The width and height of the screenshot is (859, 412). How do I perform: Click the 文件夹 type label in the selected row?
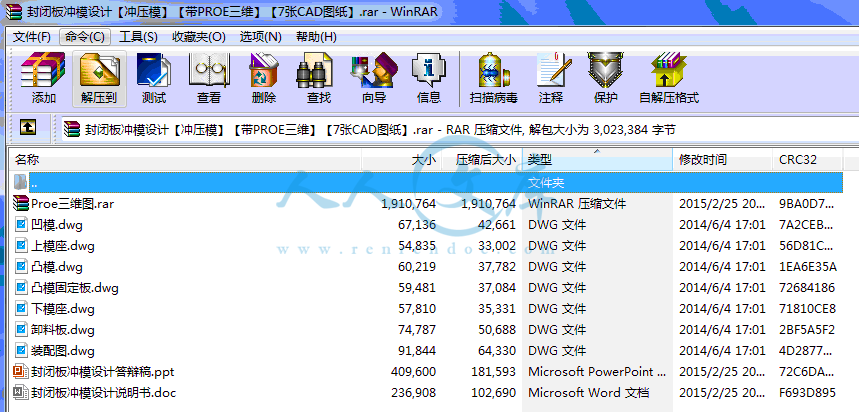546,182
